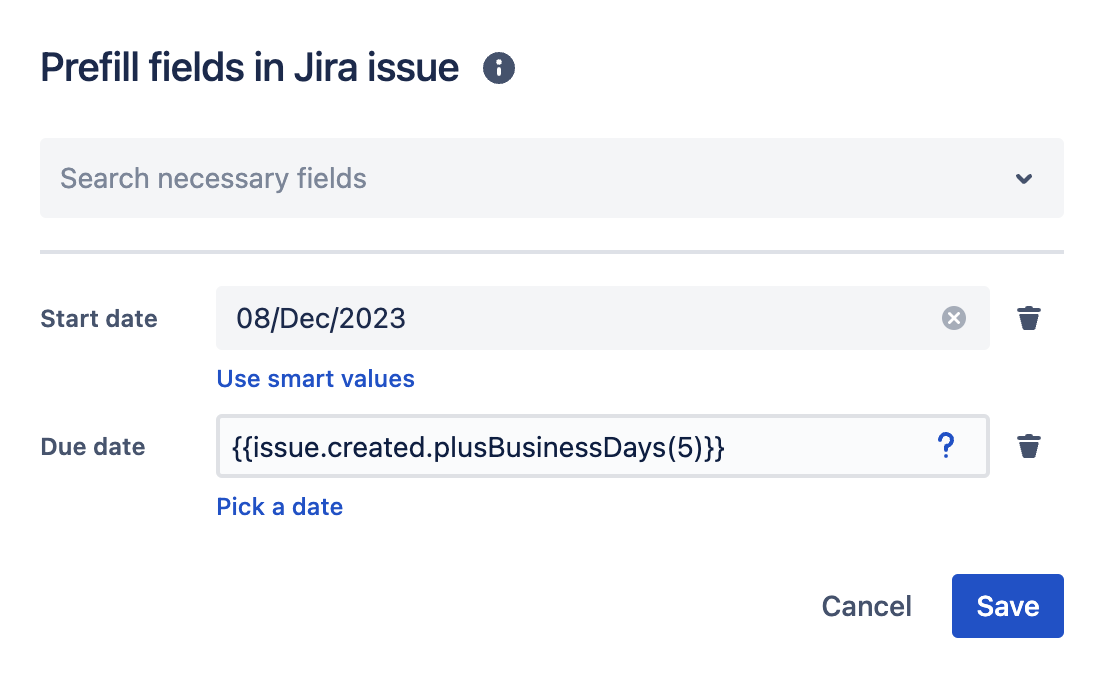This screenshot has height=684, width=1106.
Task: Switch Due date to Pick a date
Action: tap(280, 507)
